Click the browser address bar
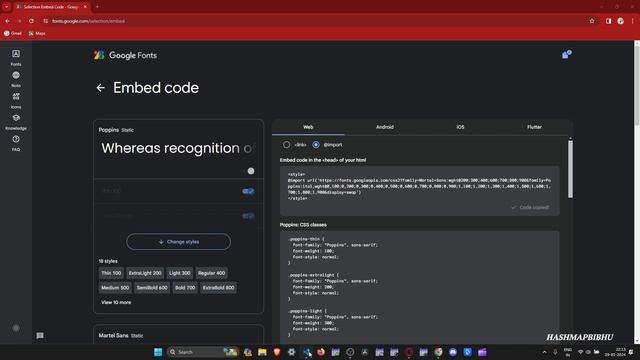Viewport: 640px width, 360px height. 314,21
